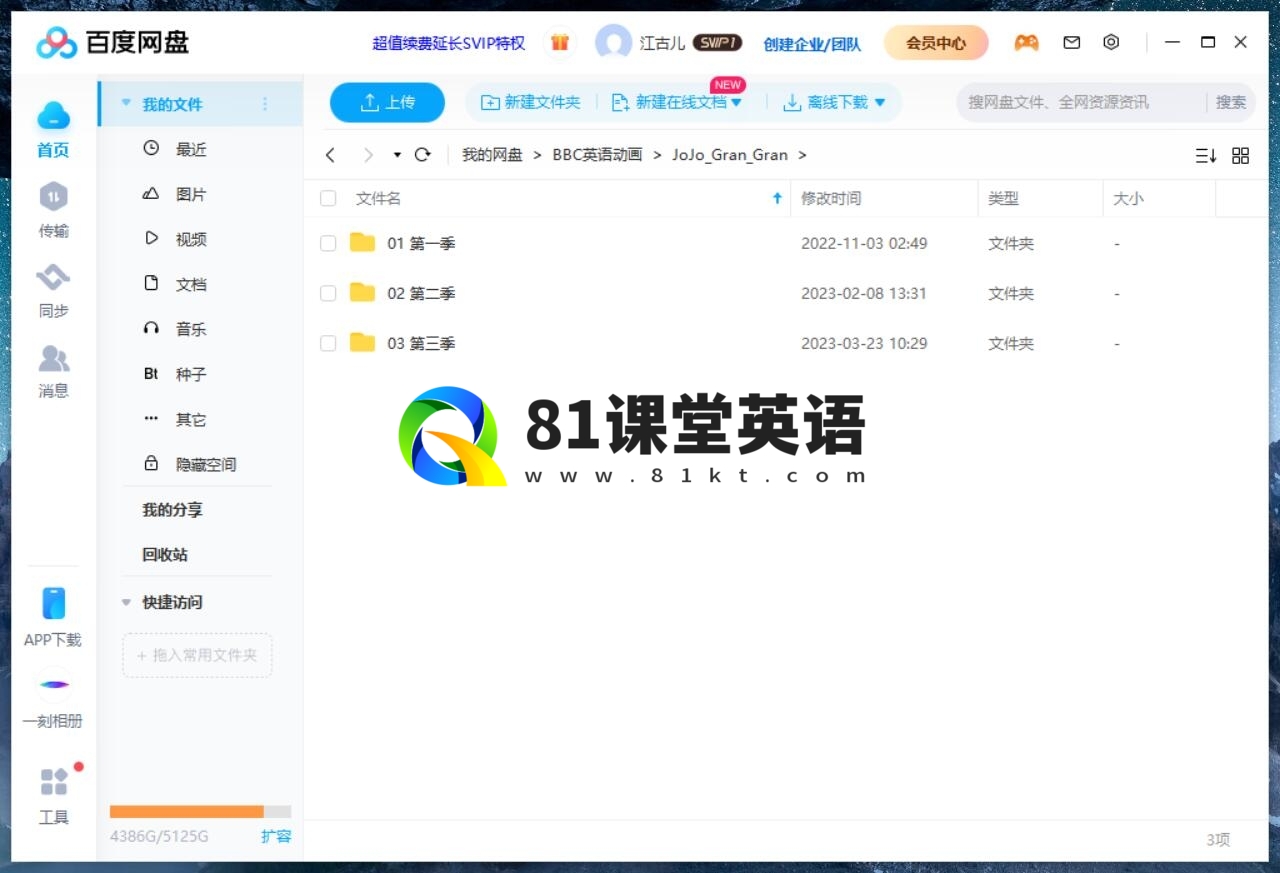
Task: Select 图片 in the sidebar
Action: pos(191,194)
